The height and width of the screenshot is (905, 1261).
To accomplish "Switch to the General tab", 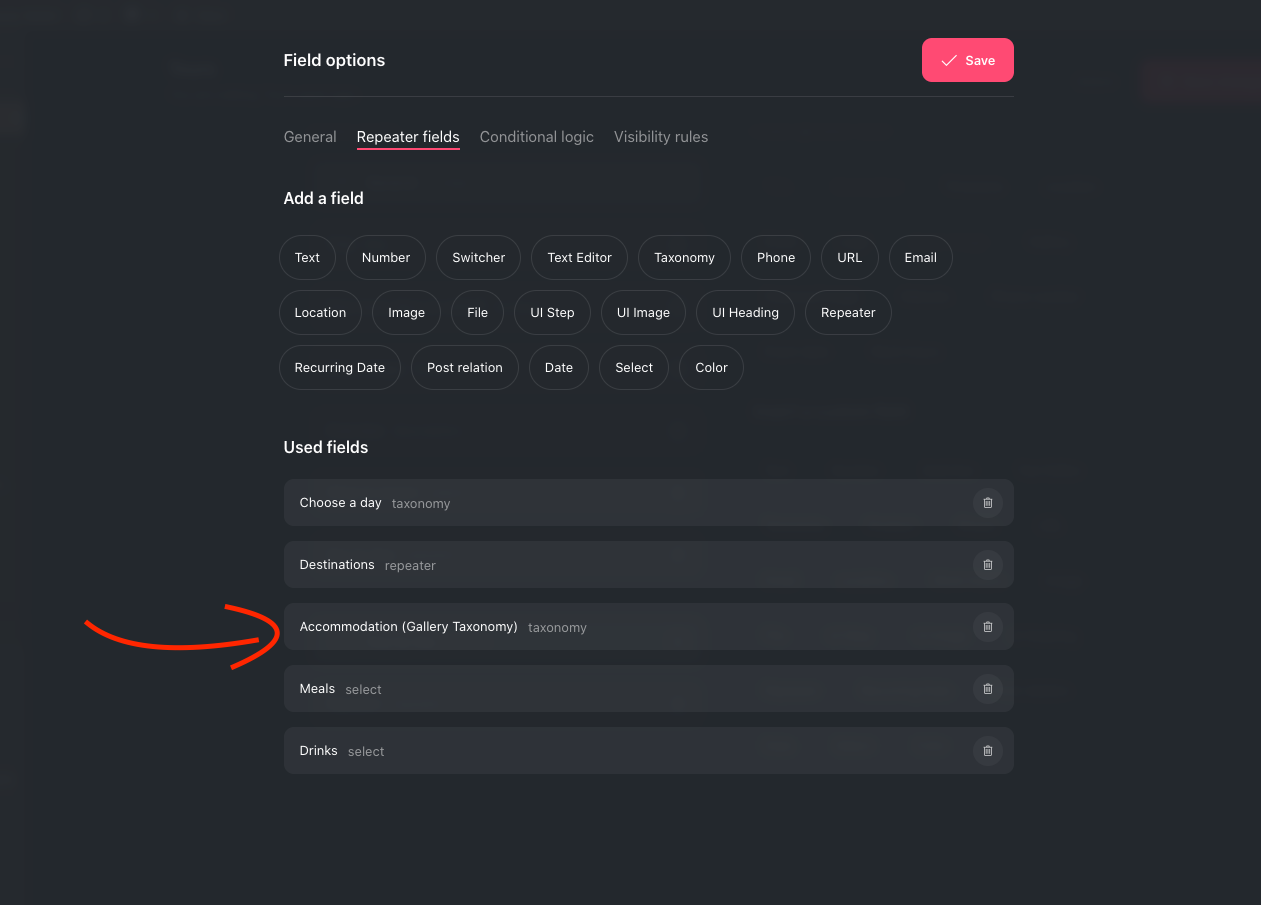I will [310, 137].
